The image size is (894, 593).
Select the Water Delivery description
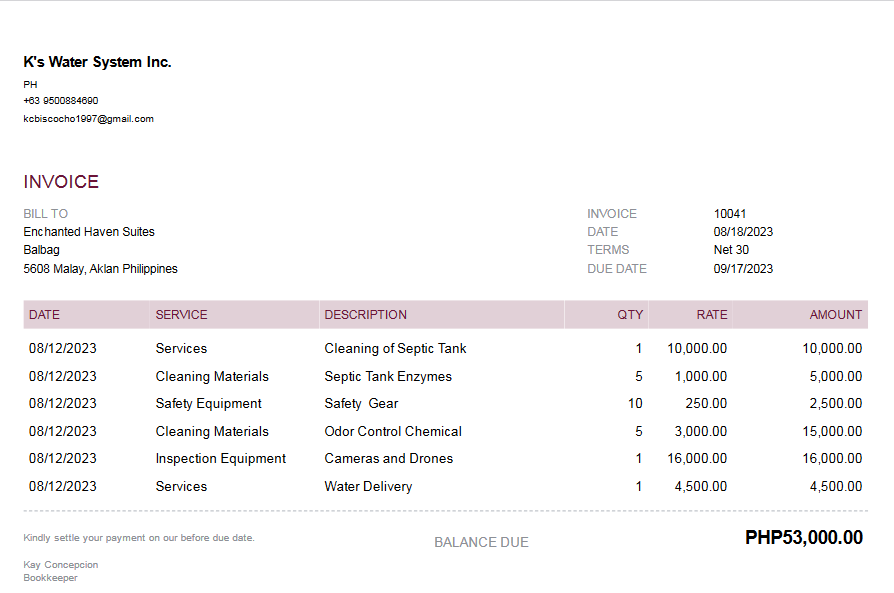click(x=368, y=487)
